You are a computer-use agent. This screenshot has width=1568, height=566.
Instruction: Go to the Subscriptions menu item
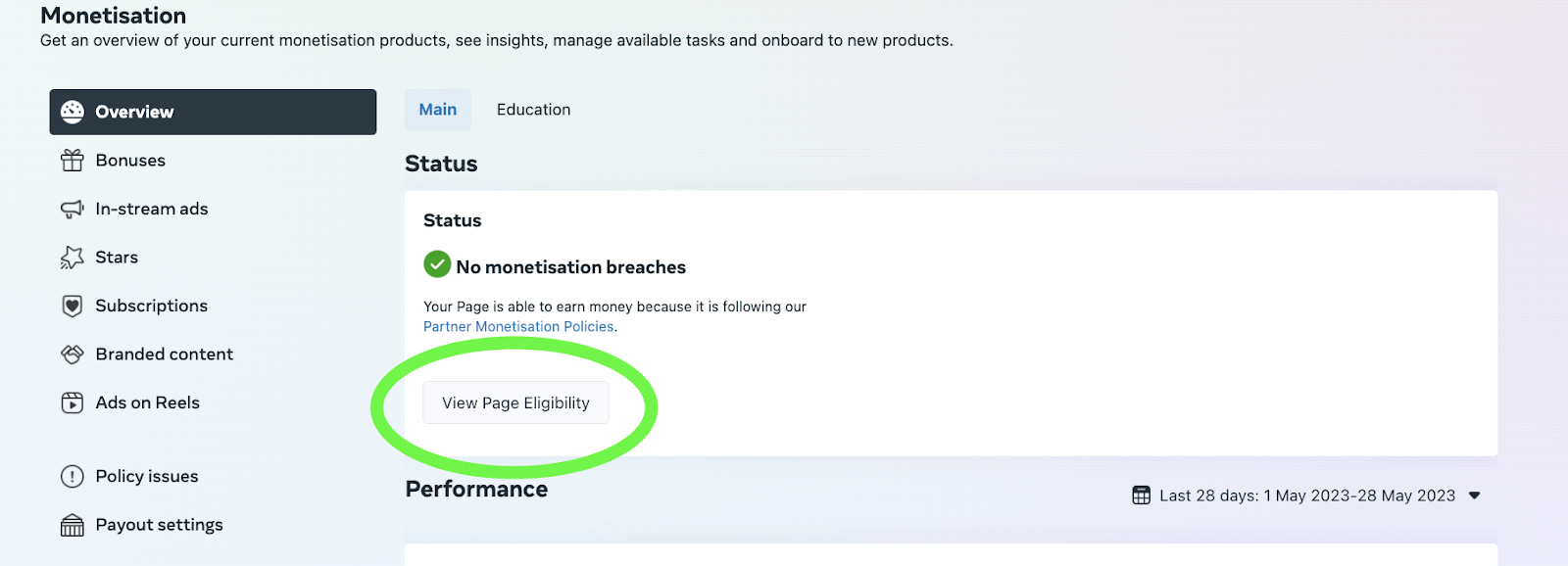point(213,306)
